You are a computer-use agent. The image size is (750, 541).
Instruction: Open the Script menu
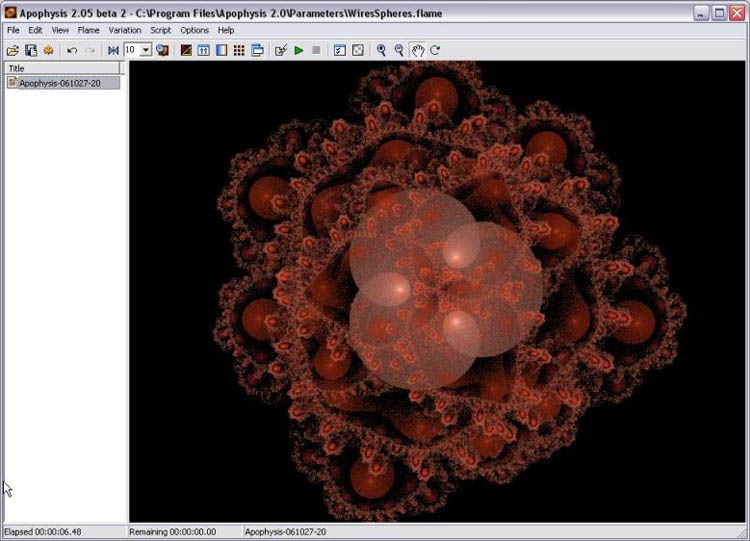pyautogui.click(x=160, y=30)
